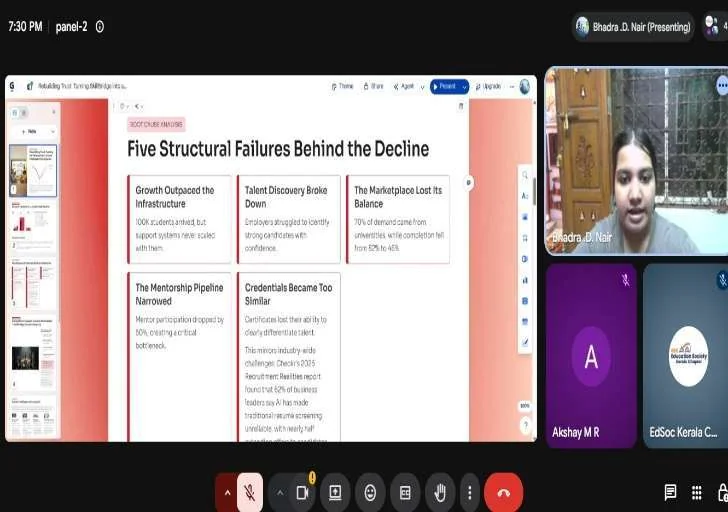The image size is (728, 512).
Task: Click the 100% zoom level button
Action: tap(525, 406)
